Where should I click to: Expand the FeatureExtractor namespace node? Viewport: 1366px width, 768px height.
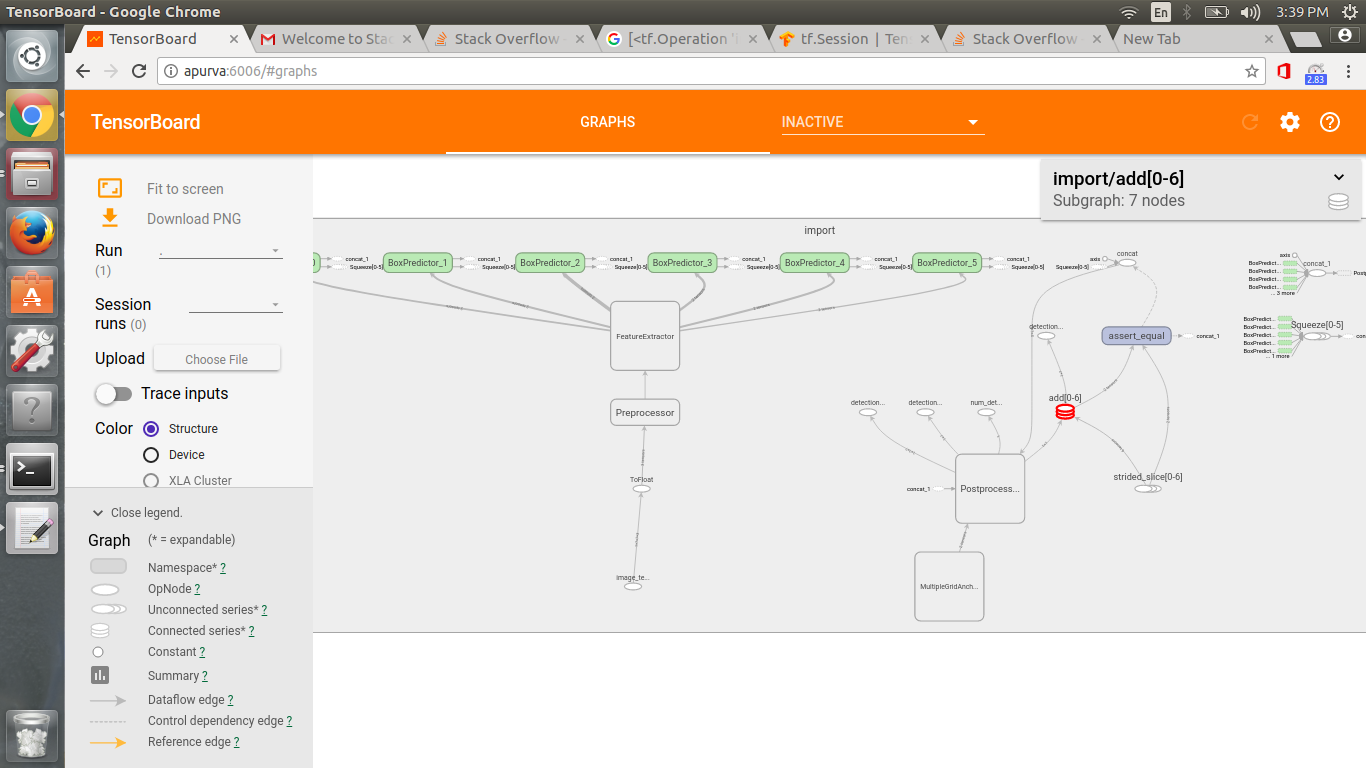(x=645, y=336)
